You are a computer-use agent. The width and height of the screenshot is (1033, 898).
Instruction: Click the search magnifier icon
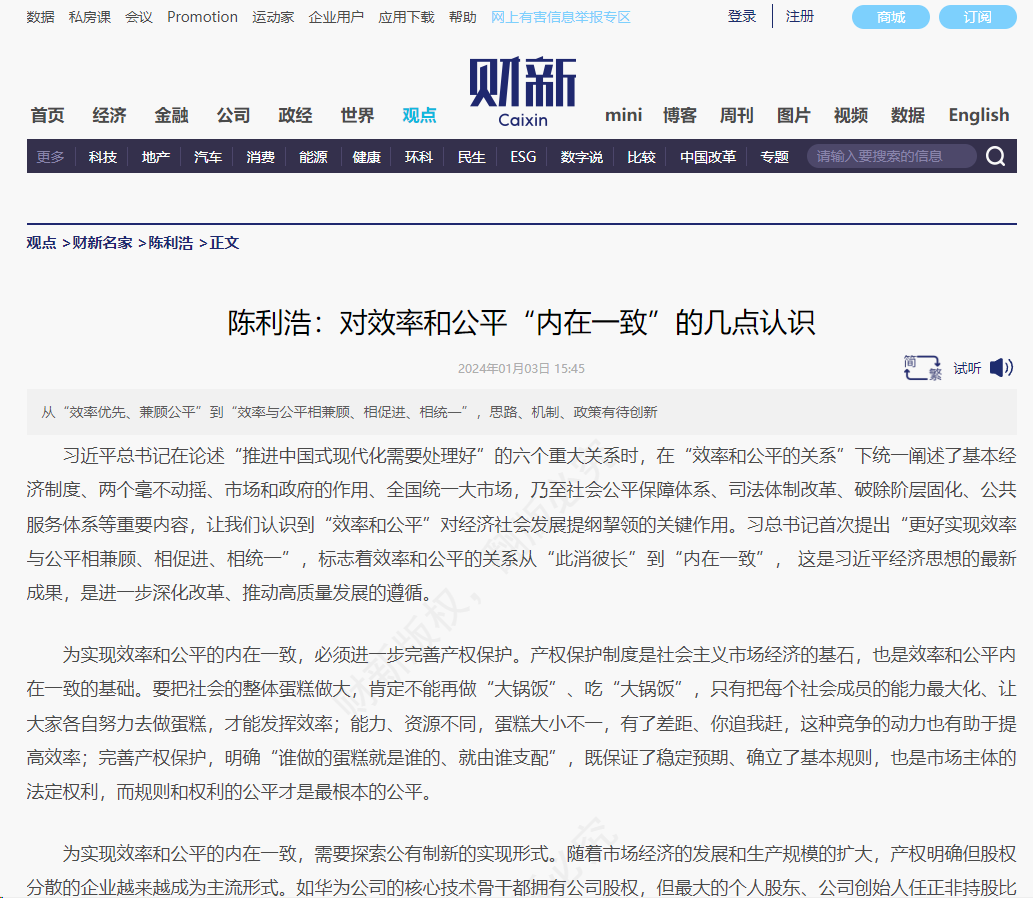pos(995,156)
